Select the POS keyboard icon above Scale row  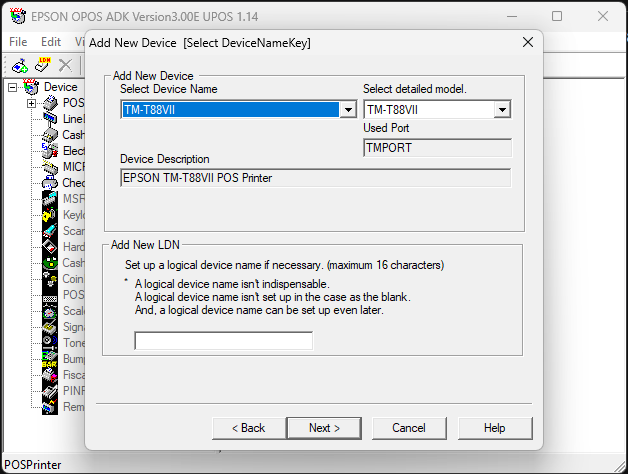point(50,295)
